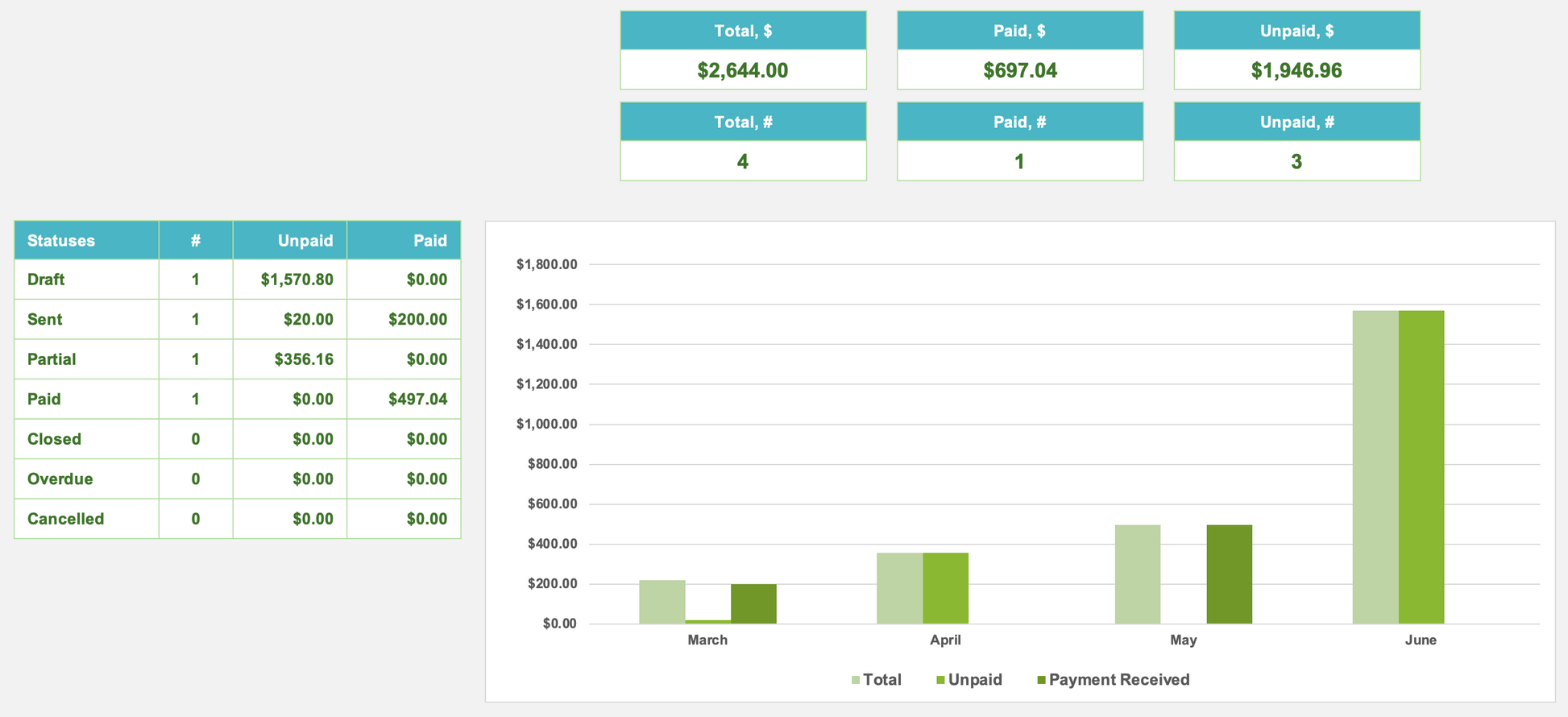Select the 'Paid, #' card header

click(1019, 122)
